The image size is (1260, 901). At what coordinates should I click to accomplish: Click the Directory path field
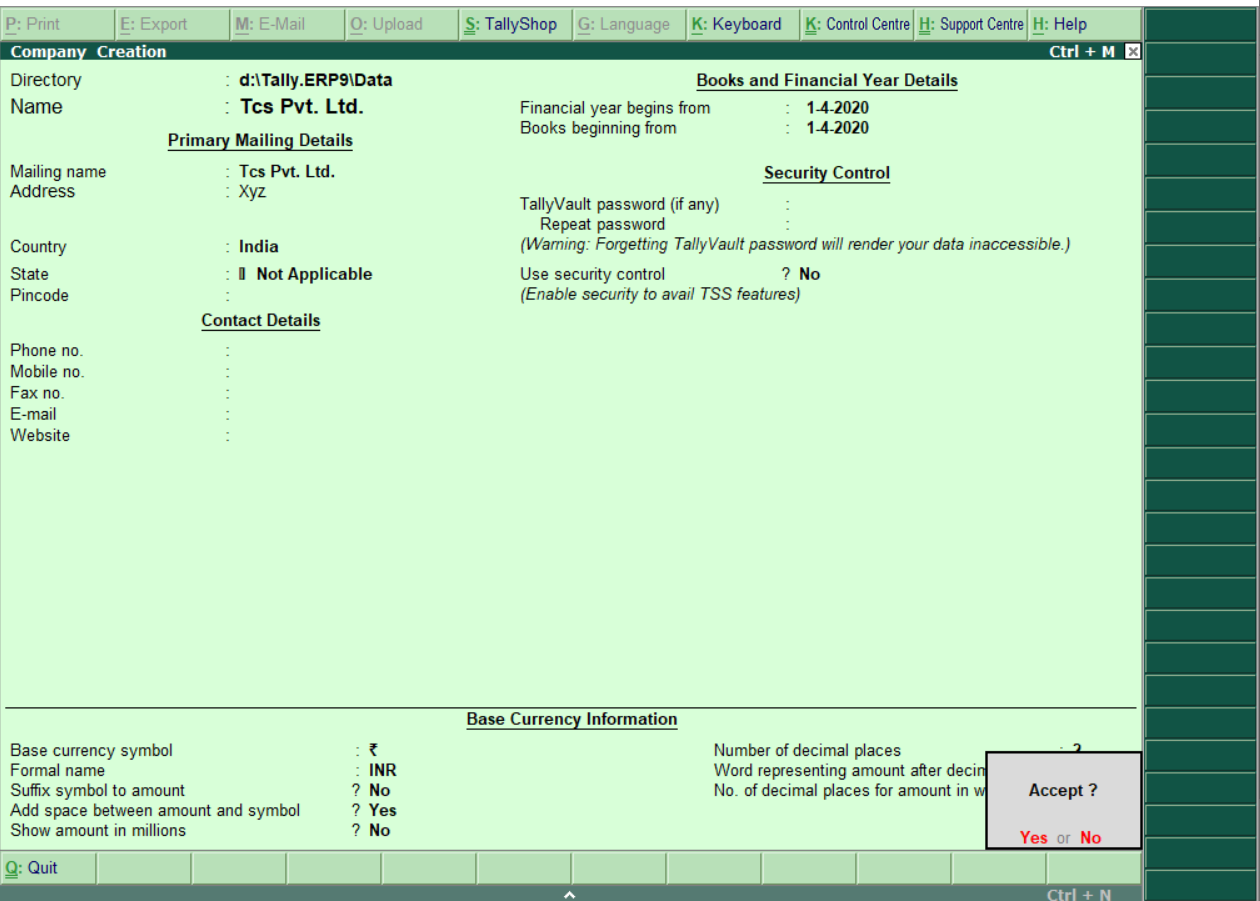pos(315,80)
